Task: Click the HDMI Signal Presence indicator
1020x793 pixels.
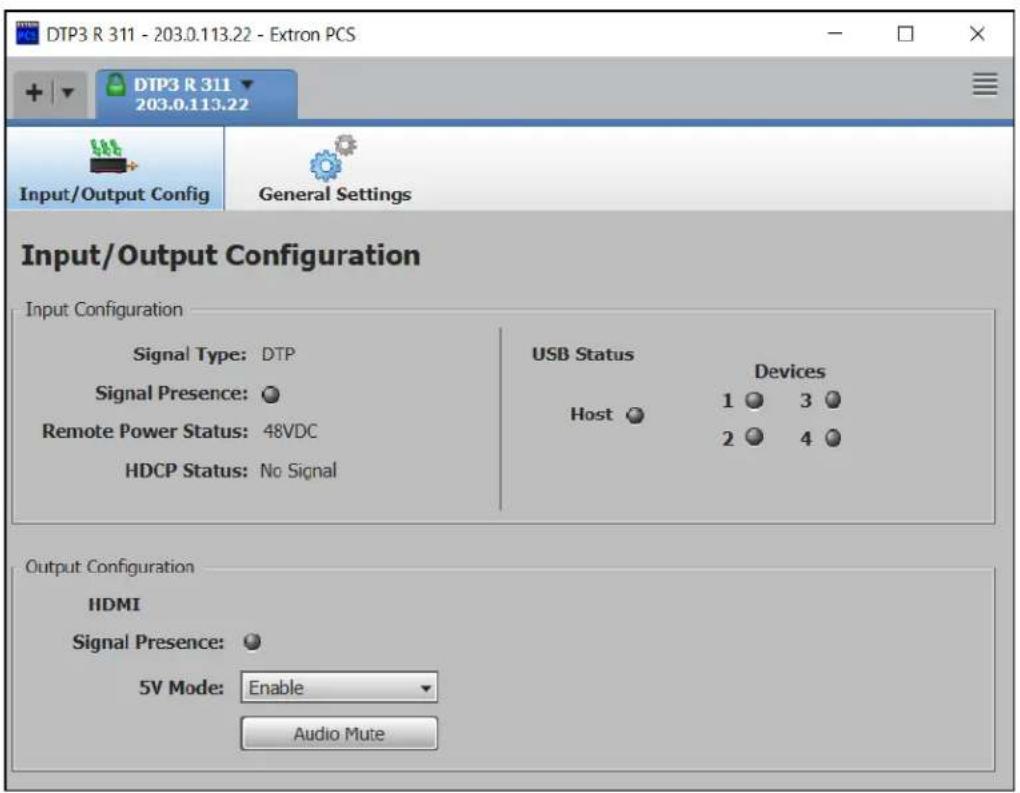Action: 252,642
